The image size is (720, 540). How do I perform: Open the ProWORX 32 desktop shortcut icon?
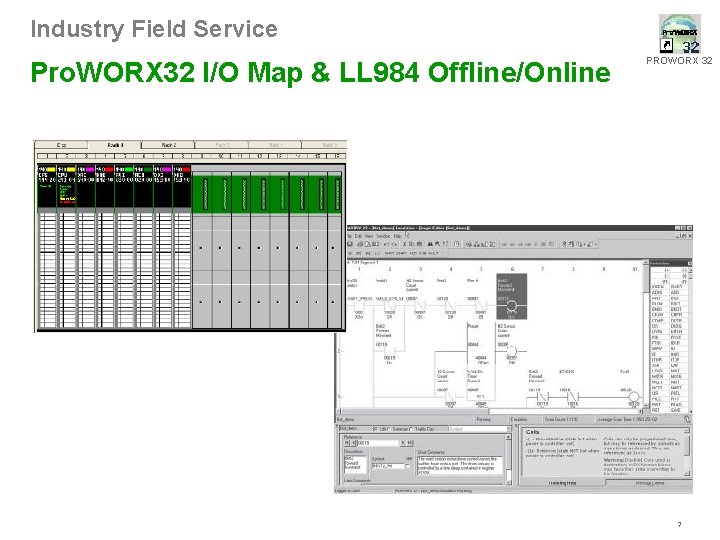click(679, 34)
